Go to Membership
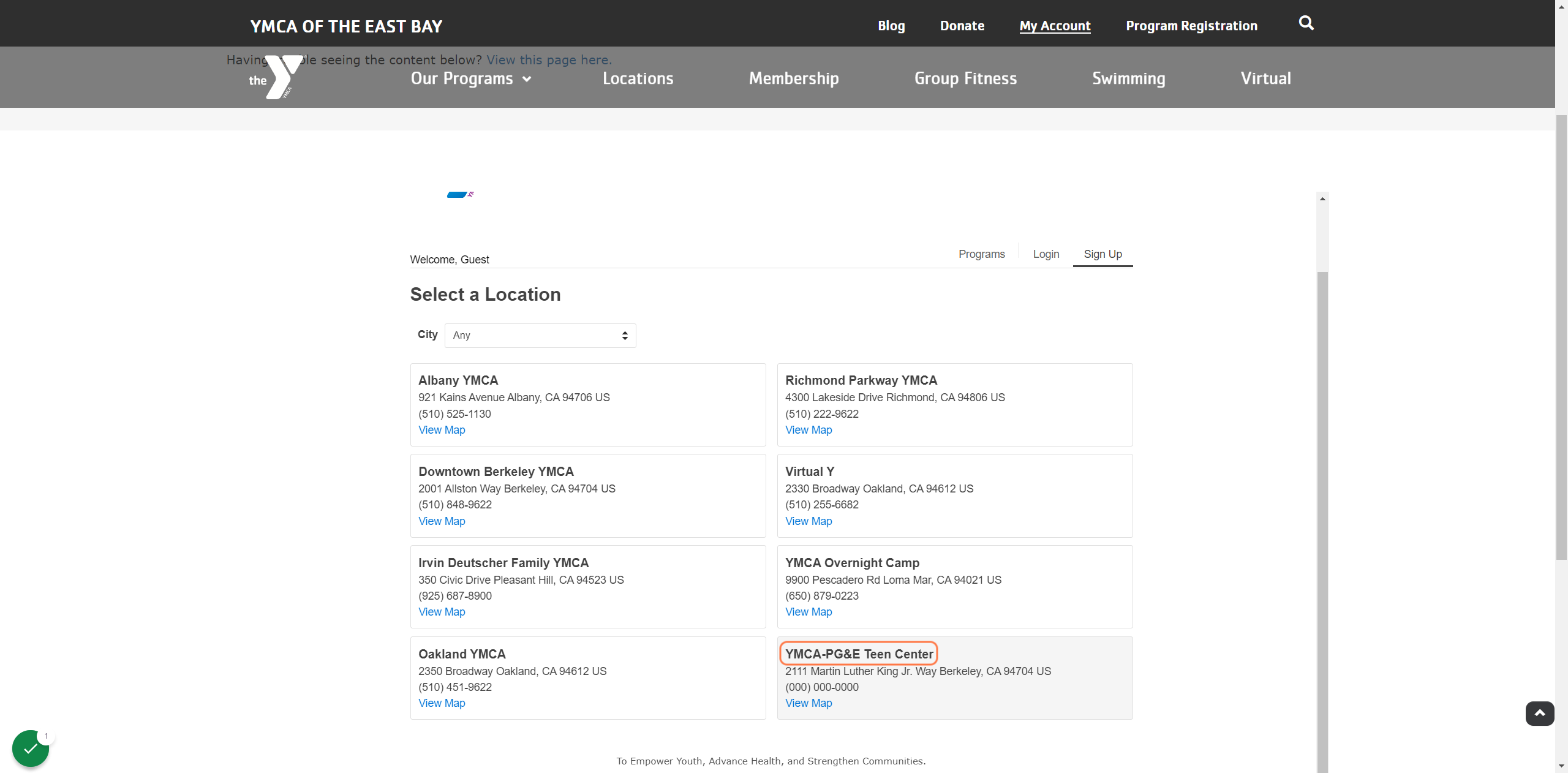 coord(794,78)
